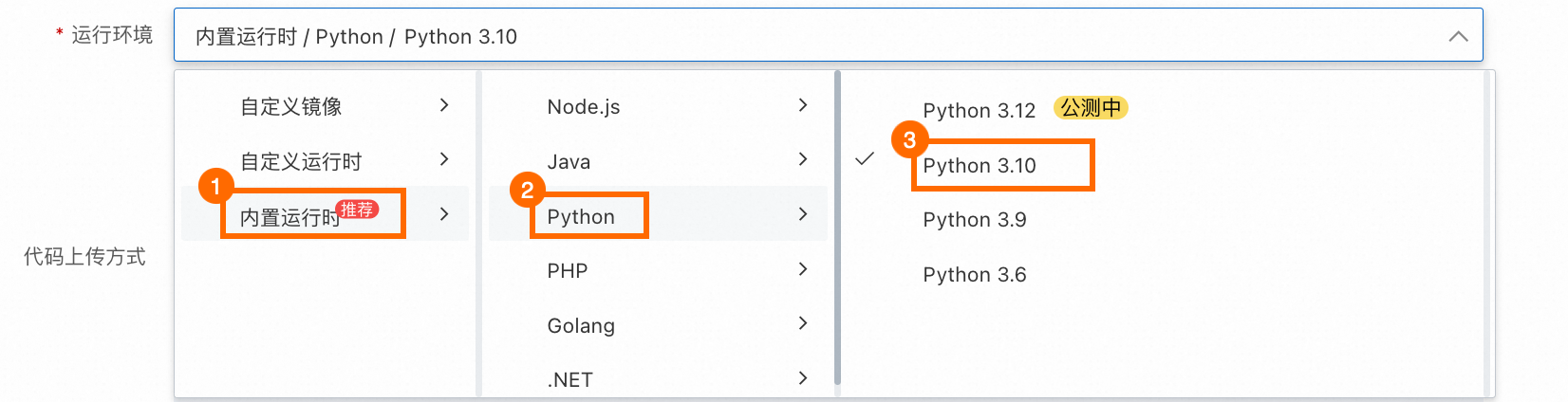Select .NET runtime entry
The width and height of the screenshot is (1568, 402).
point(570,380)
